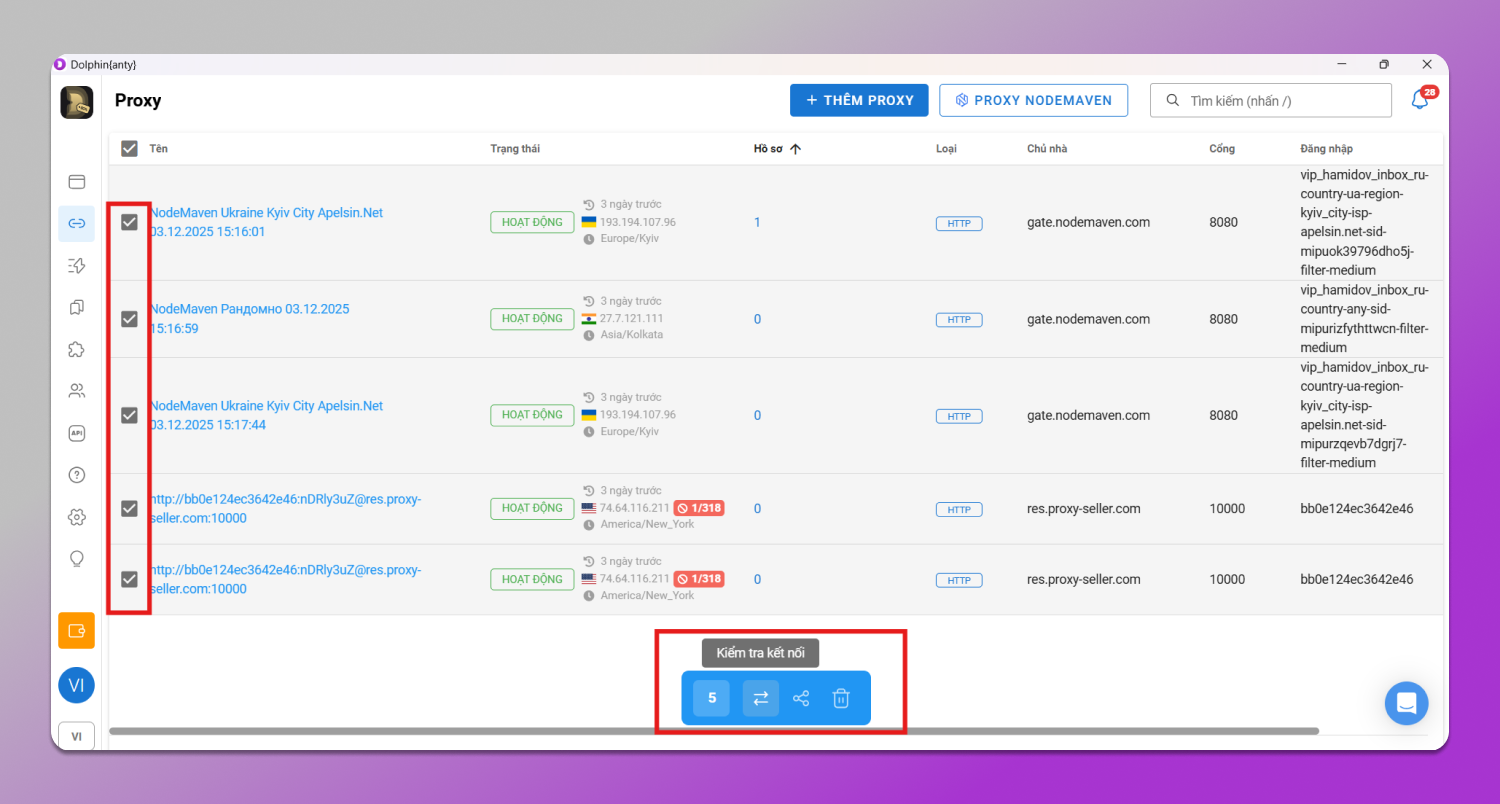Click the notification bell icon
This screenshot has height=804, width=1500.
[x=1419, y=100]
